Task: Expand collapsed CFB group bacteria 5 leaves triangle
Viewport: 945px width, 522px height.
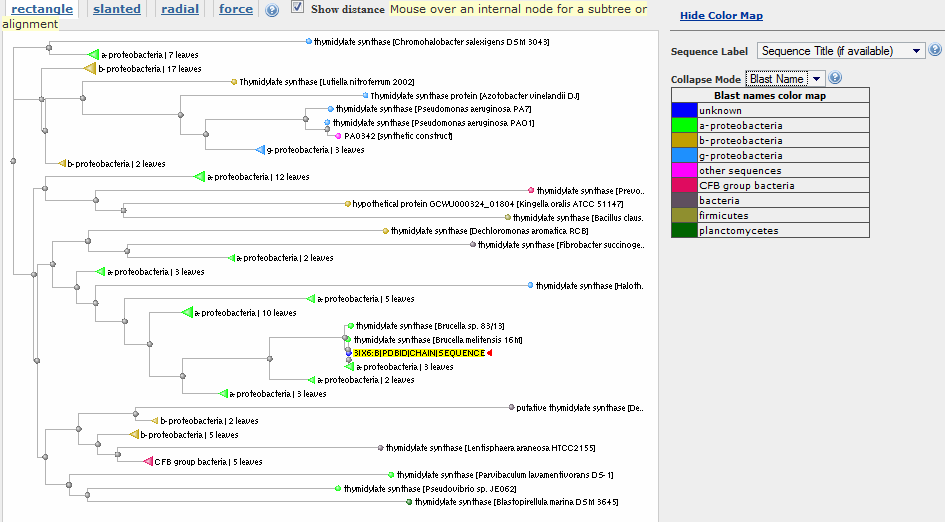Action: (x=148, y=462)
